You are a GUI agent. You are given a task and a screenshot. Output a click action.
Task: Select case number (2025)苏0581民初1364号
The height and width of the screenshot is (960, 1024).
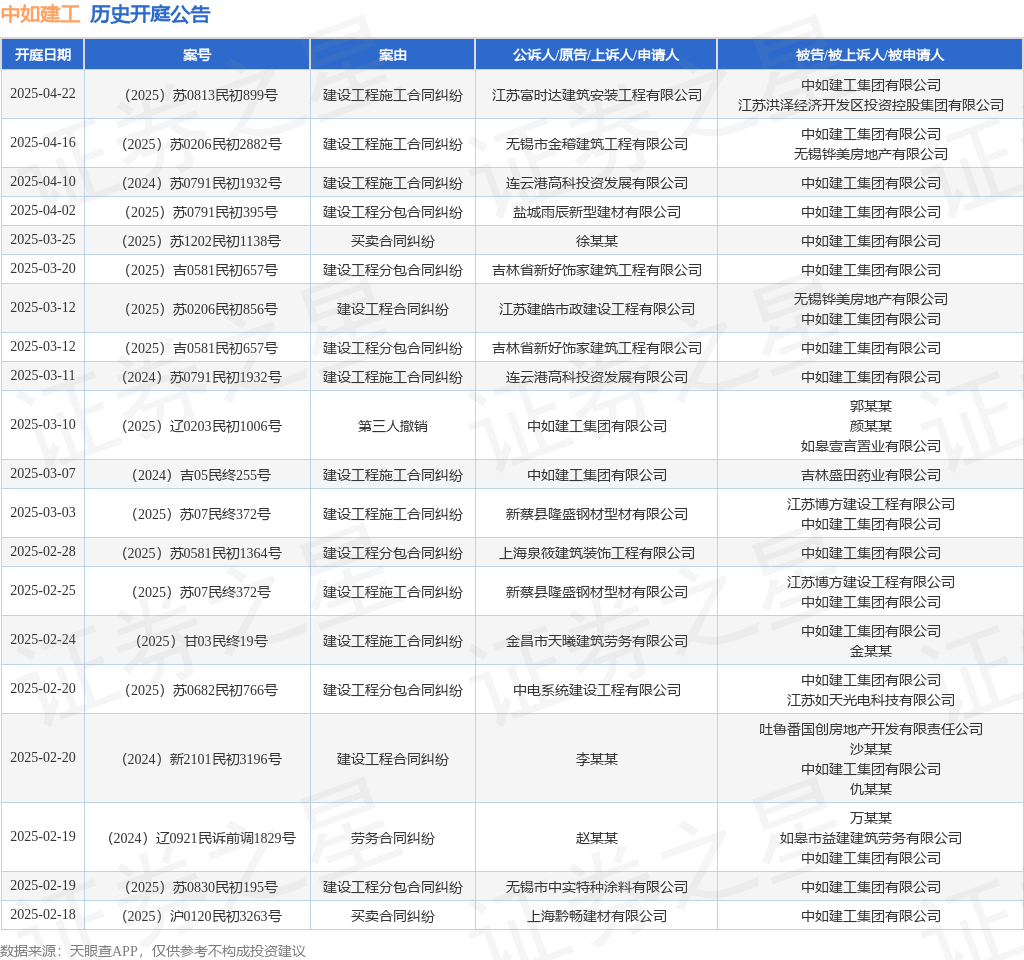(x=201, y=553)
